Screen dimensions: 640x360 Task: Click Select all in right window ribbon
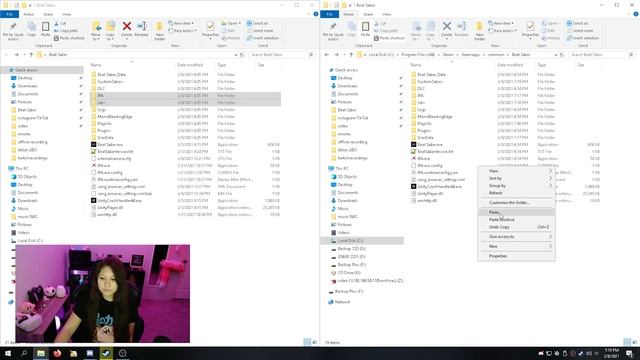pos(578,23)
